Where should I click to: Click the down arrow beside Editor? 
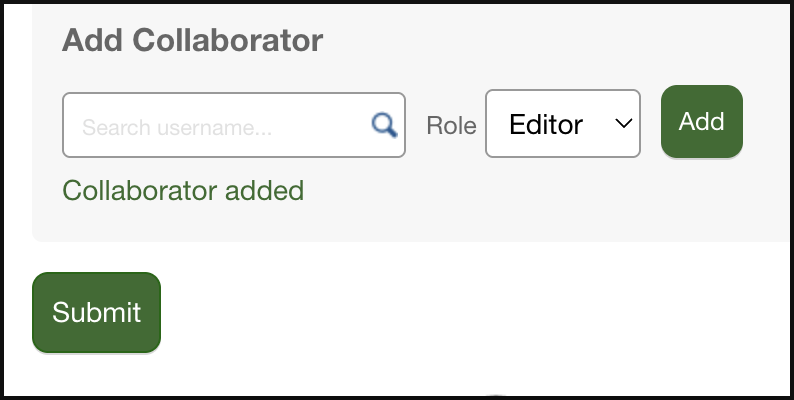624,123
